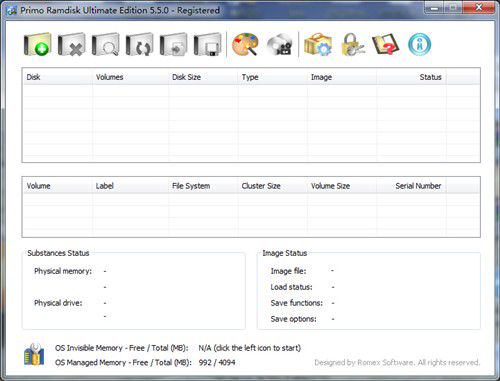500x381 pixels.
Task: Click the image file discs tool icon
Action: pyautogui.click(x=280, y=44)
